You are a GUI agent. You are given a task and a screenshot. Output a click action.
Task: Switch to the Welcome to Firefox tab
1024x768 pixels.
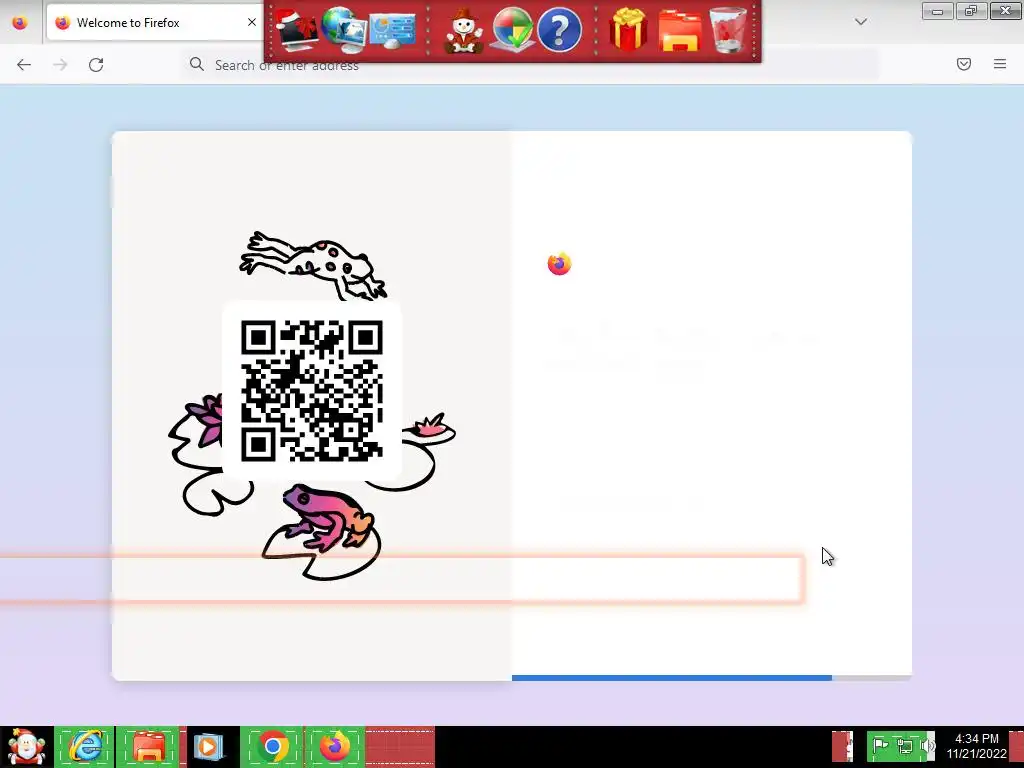coord(155,23)
